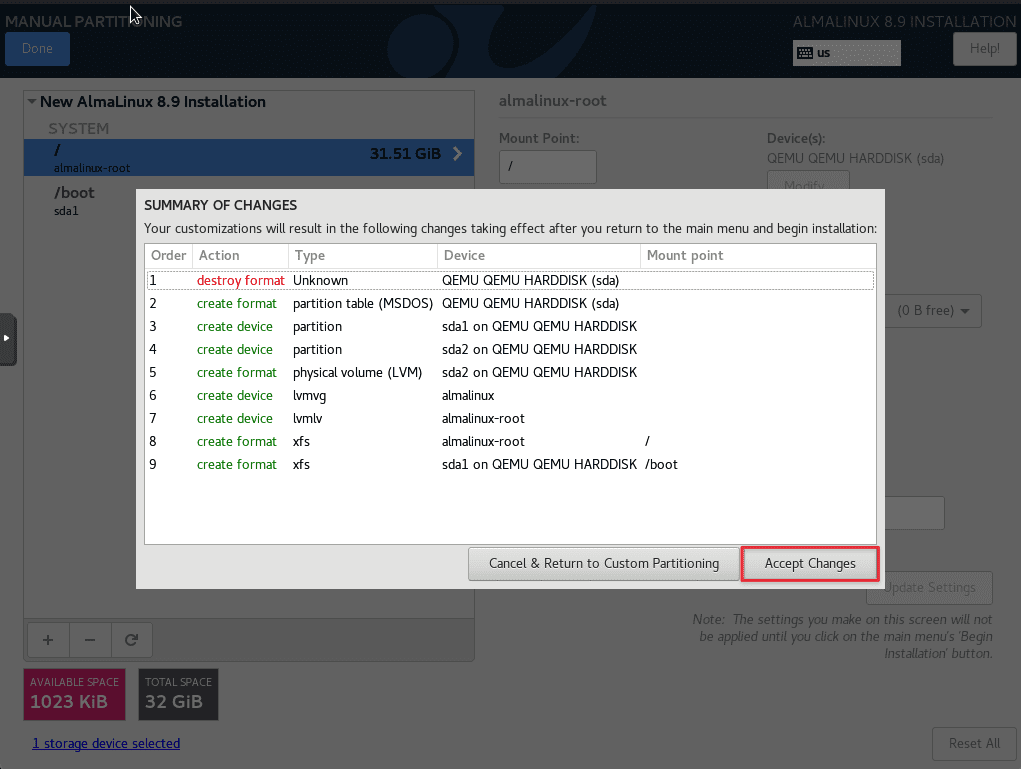Select row 5 physical volume (LVM)
The height and width of the screenshot is (769, 1021).
click(x=510, y=372)
